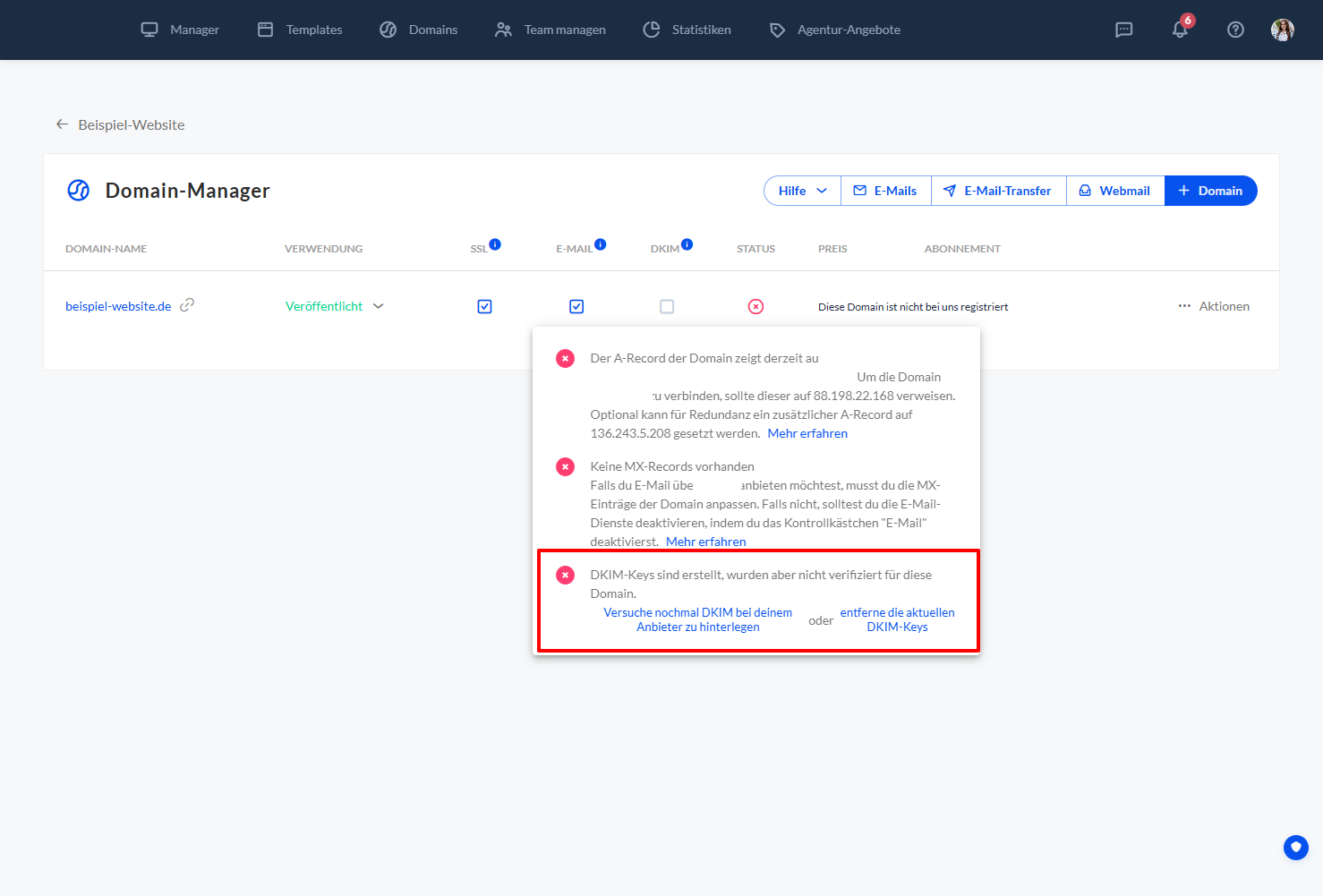Open the Aktionen menu for the domain
Image resolution: width=1323 pixels, height=896 pixels.
(x=1214, y=306)
